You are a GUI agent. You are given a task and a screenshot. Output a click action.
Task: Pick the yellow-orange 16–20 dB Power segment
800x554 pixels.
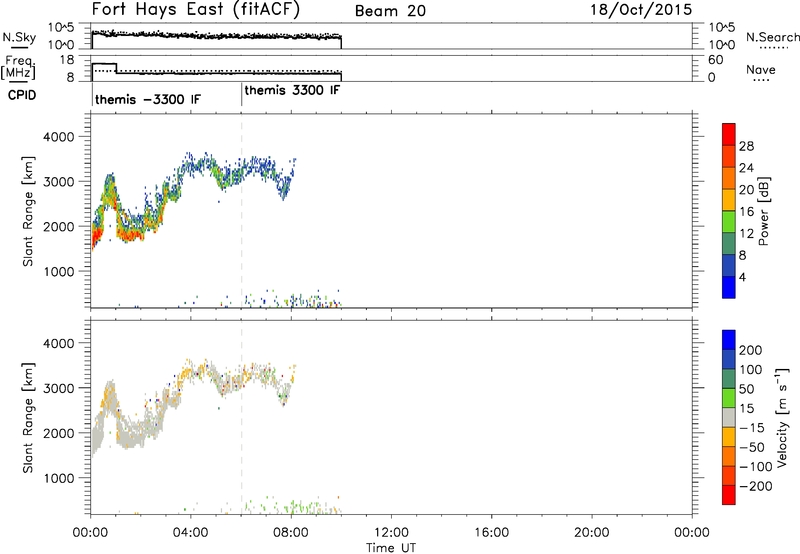729,200
